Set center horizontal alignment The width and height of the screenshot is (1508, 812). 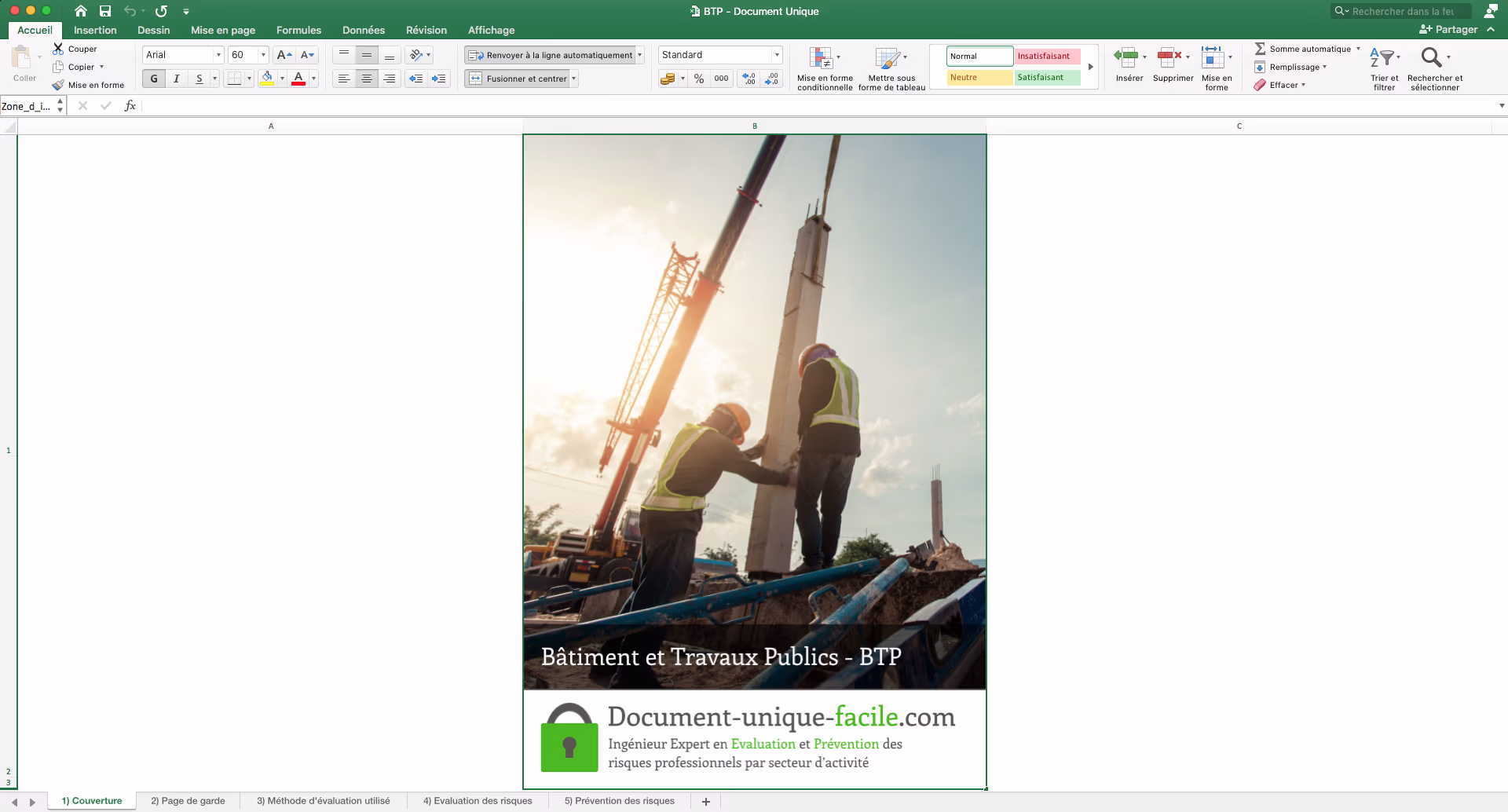click(x=367, y=79)
